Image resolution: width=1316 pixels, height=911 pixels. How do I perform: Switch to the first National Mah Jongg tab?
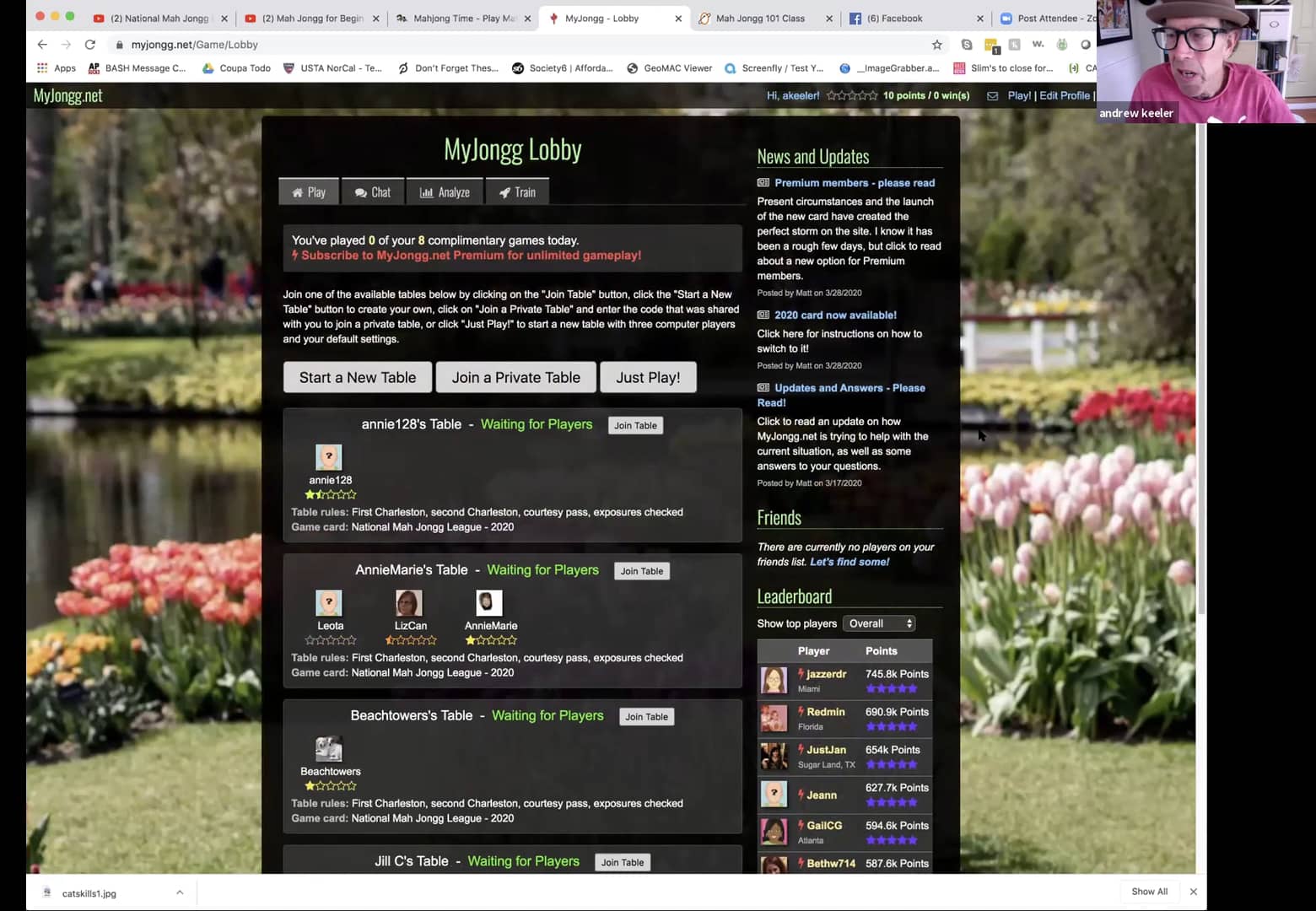[159, 19]
